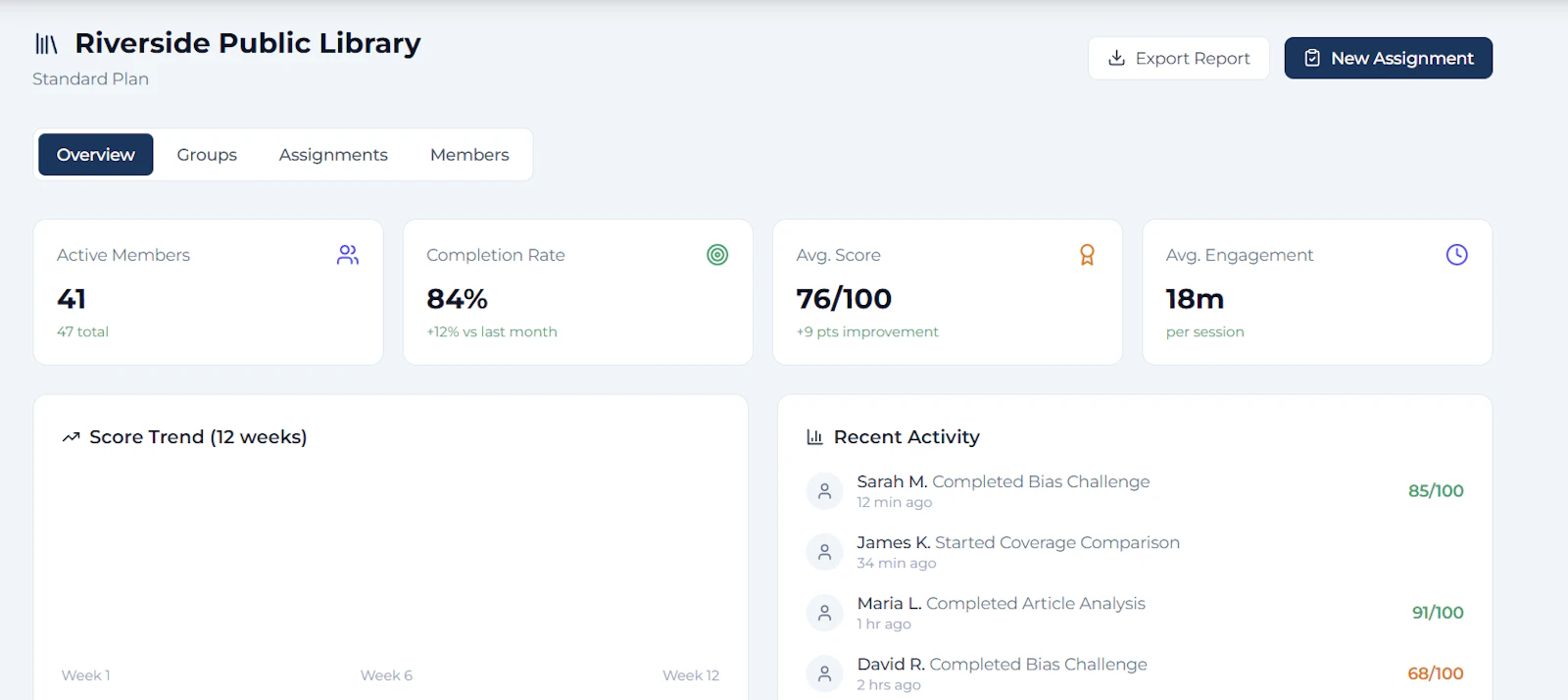
Task: Open the Assignments tab
Action: 333,155
